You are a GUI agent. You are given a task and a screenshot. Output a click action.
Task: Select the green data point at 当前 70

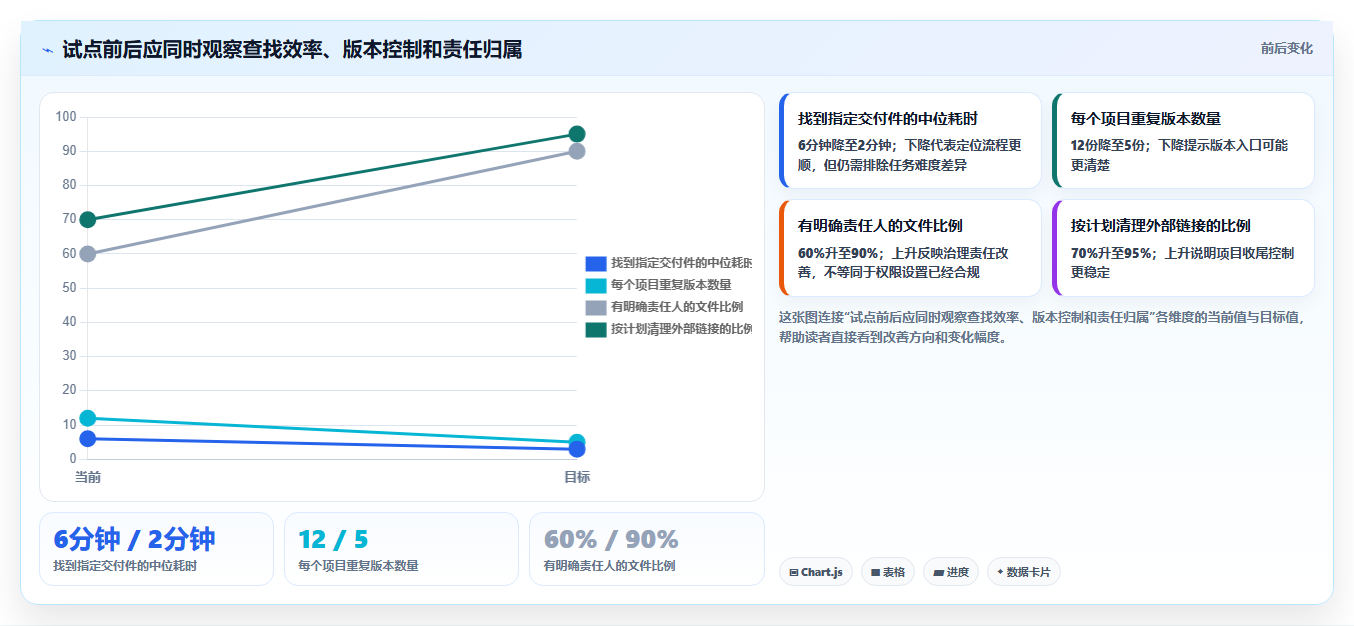88,220
